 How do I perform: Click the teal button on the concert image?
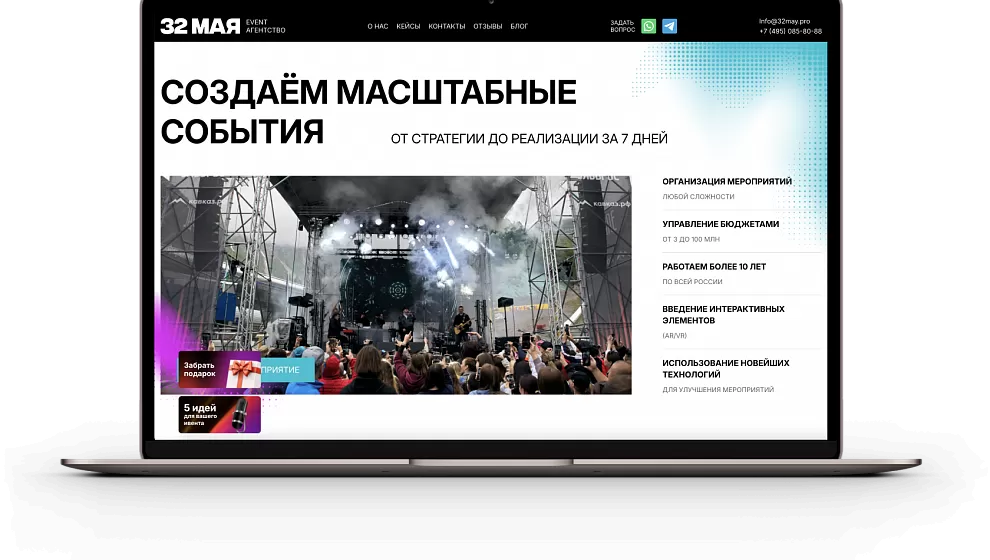(288, 370)
